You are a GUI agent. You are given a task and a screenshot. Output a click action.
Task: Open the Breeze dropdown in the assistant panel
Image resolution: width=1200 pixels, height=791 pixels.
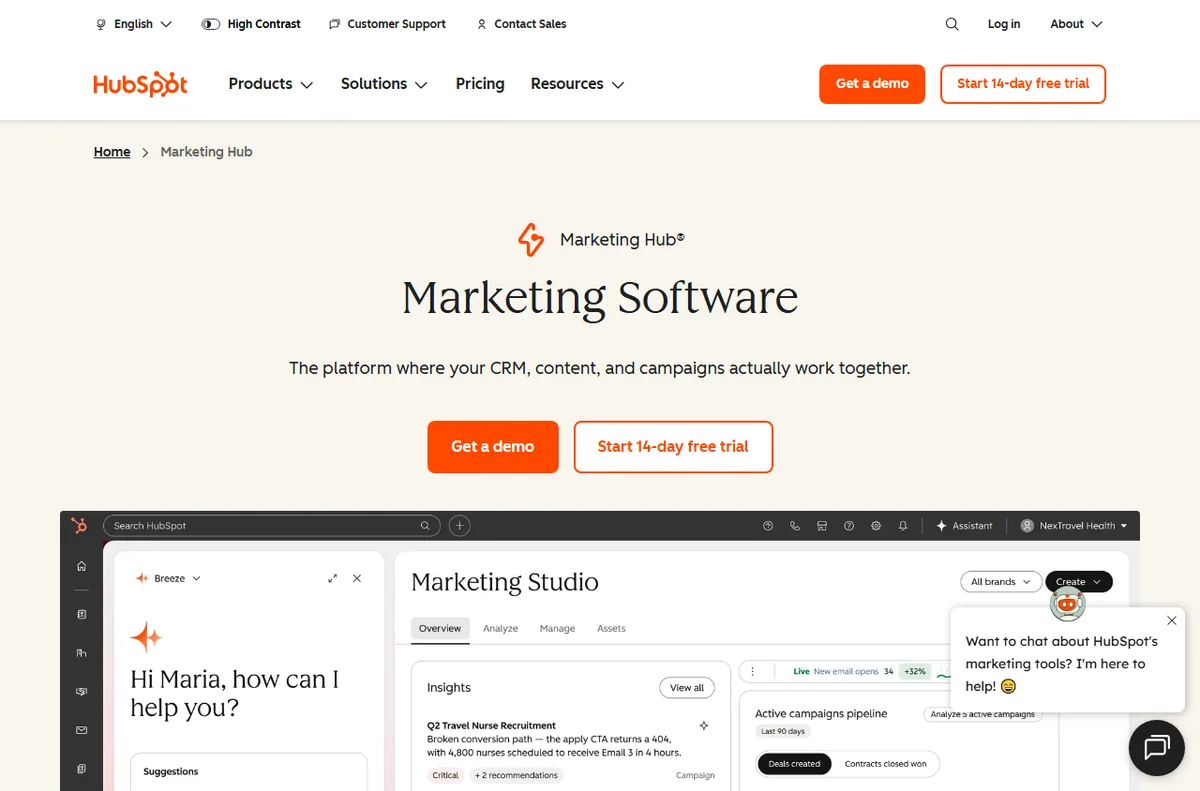pos(169,578)
